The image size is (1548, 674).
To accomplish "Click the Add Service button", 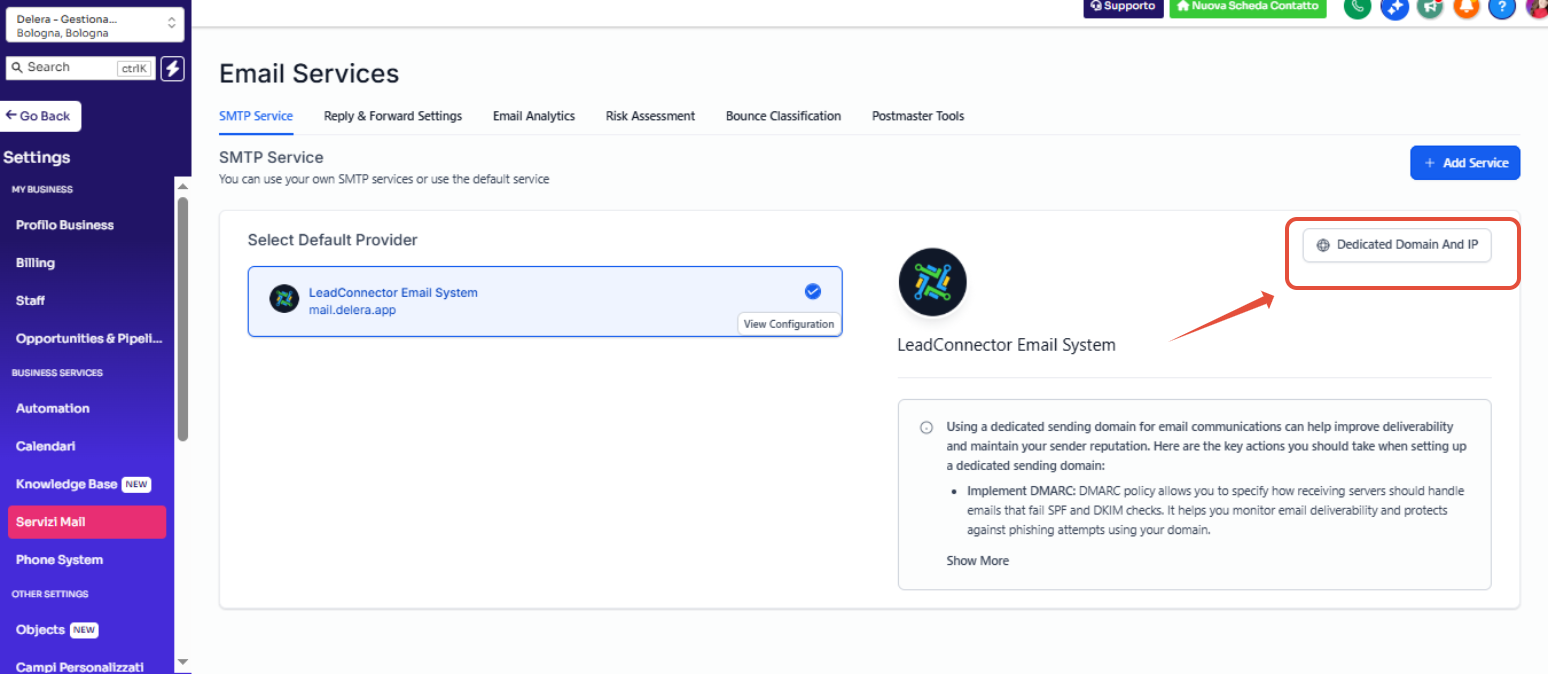I will pyautogui.click(x=1465, y=163).
